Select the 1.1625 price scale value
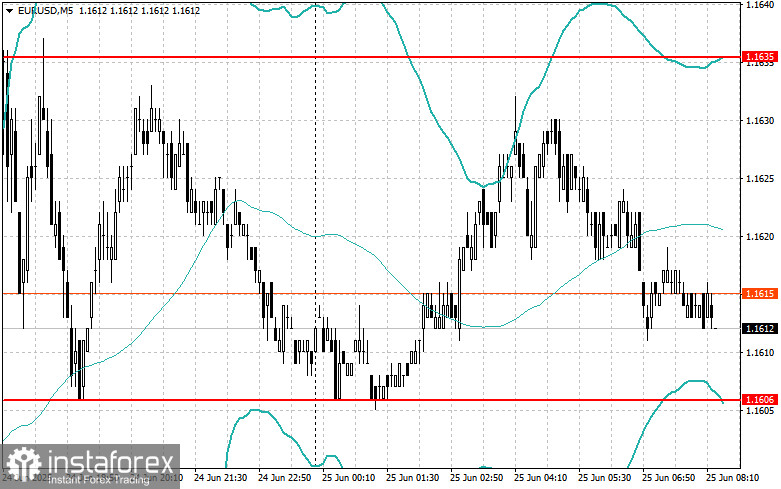Viewport: 781px width, 489px height. click(x=760, y=178)
